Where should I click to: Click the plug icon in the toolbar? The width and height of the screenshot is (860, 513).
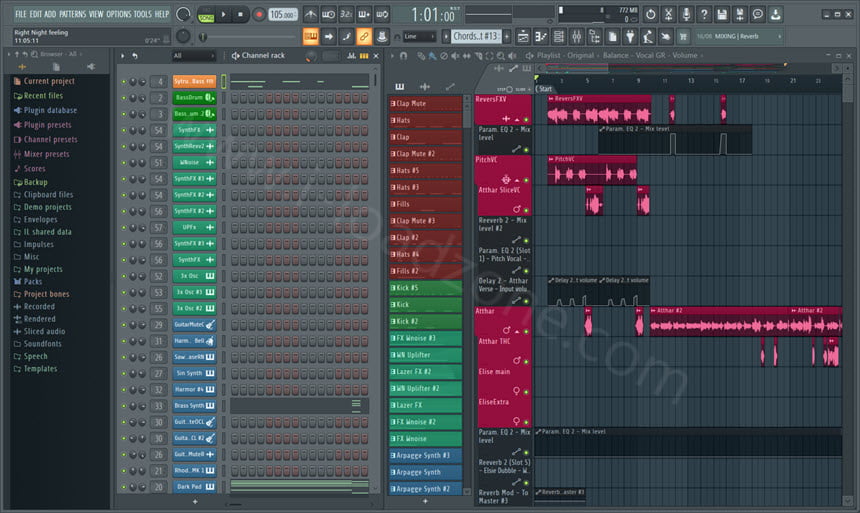point(630,37)
